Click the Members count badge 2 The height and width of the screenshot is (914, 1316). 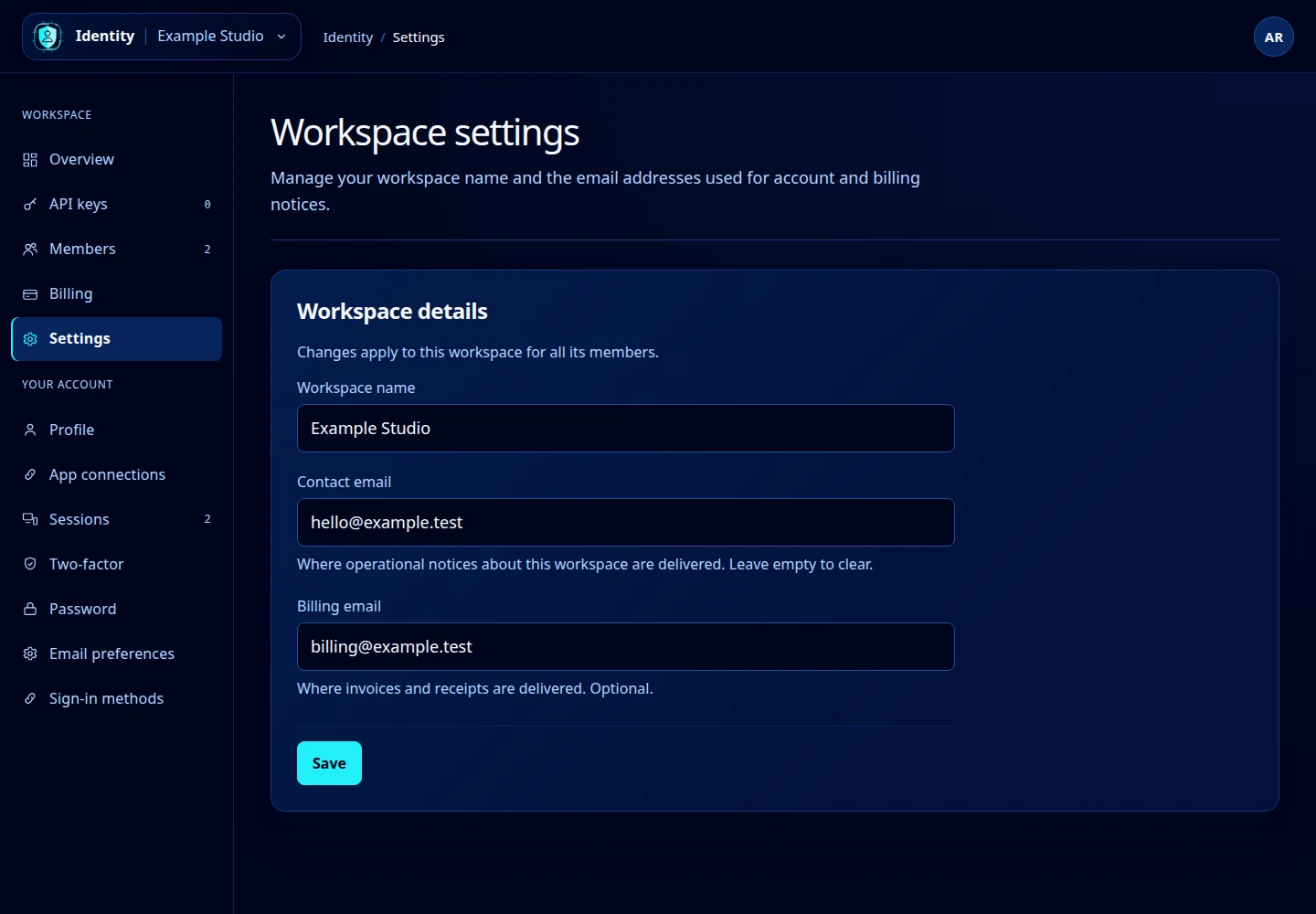point(207,250)
